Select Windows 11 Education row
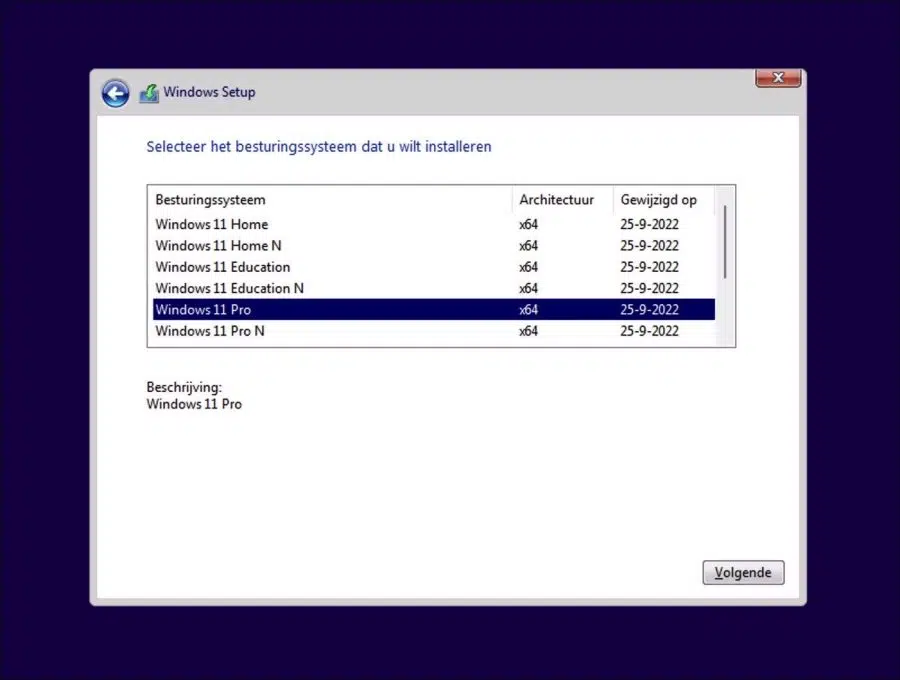 point(434,267)
